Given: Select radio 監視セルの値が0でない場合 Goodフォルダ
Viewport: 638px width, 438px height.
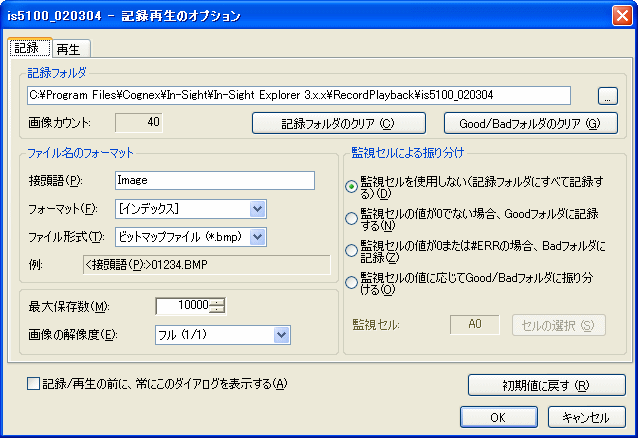Looking at the screenshot, I should (x=350, y=219).
